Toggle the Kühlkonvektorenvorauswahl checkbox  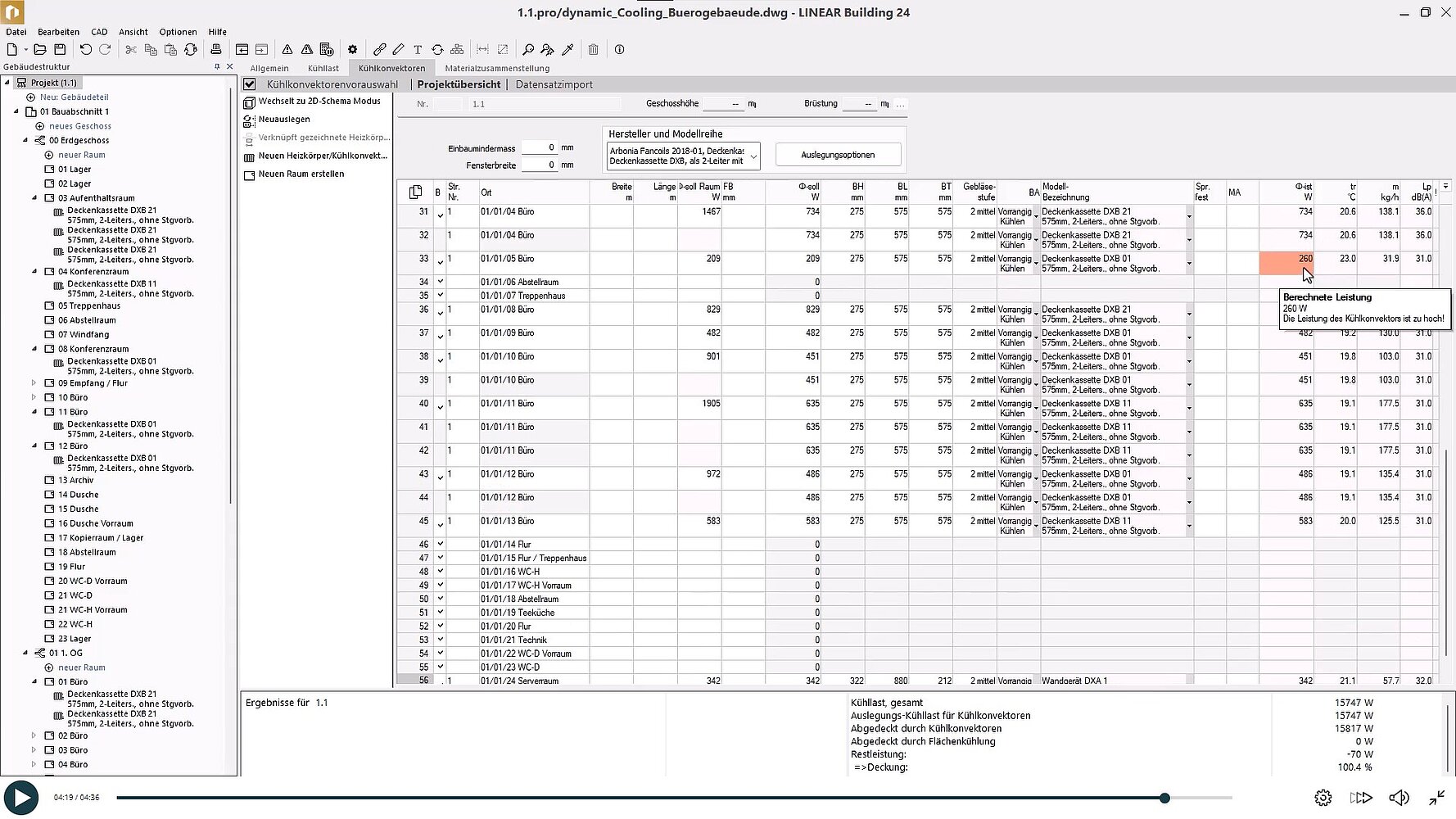point(250,84)
